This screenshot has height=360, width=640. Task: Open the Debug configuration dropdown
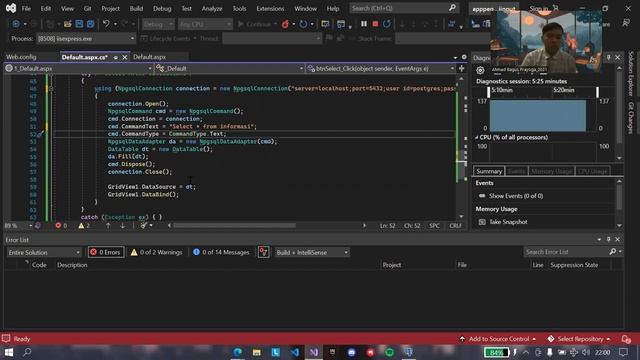pyautogui.click(x=158, y=24)
